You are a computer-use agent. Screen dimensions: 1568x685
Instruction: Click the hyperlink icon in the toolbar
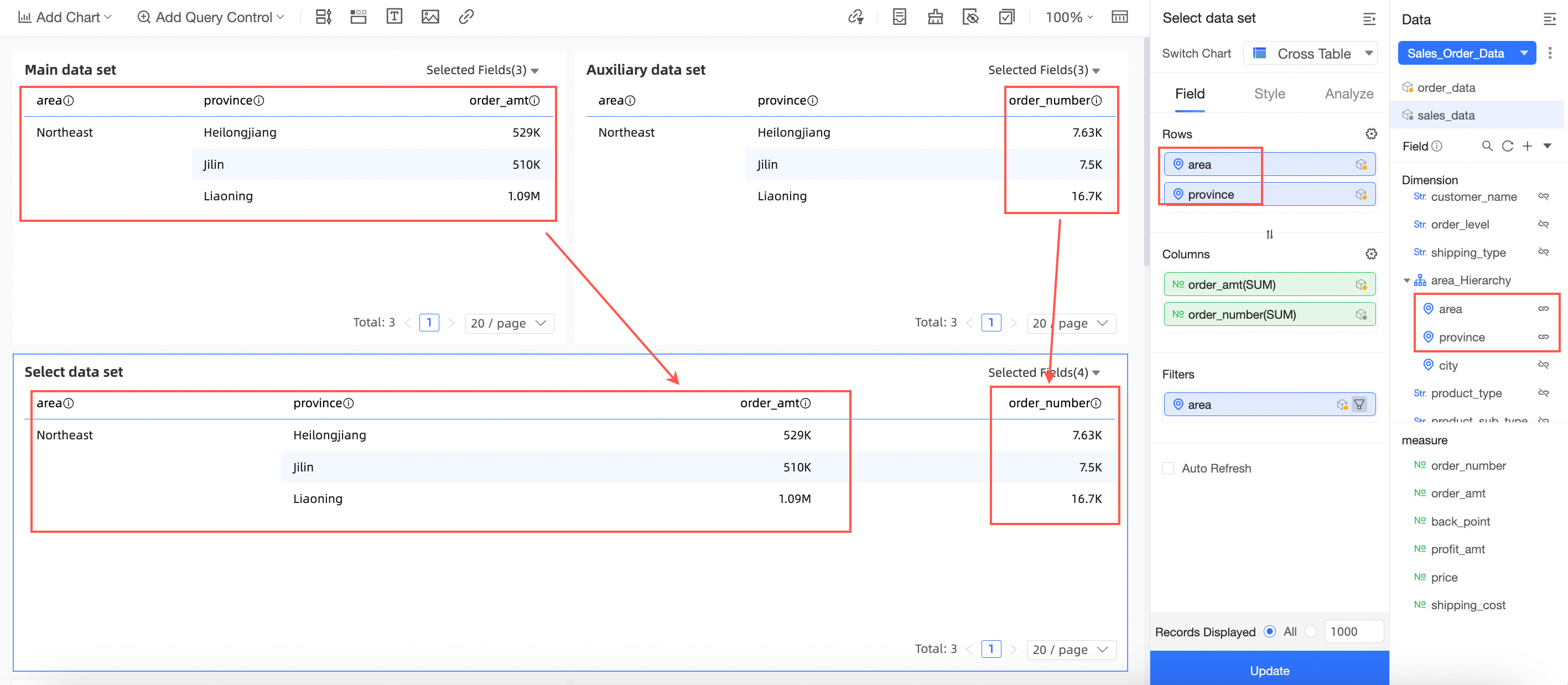(x=466, y=17)
